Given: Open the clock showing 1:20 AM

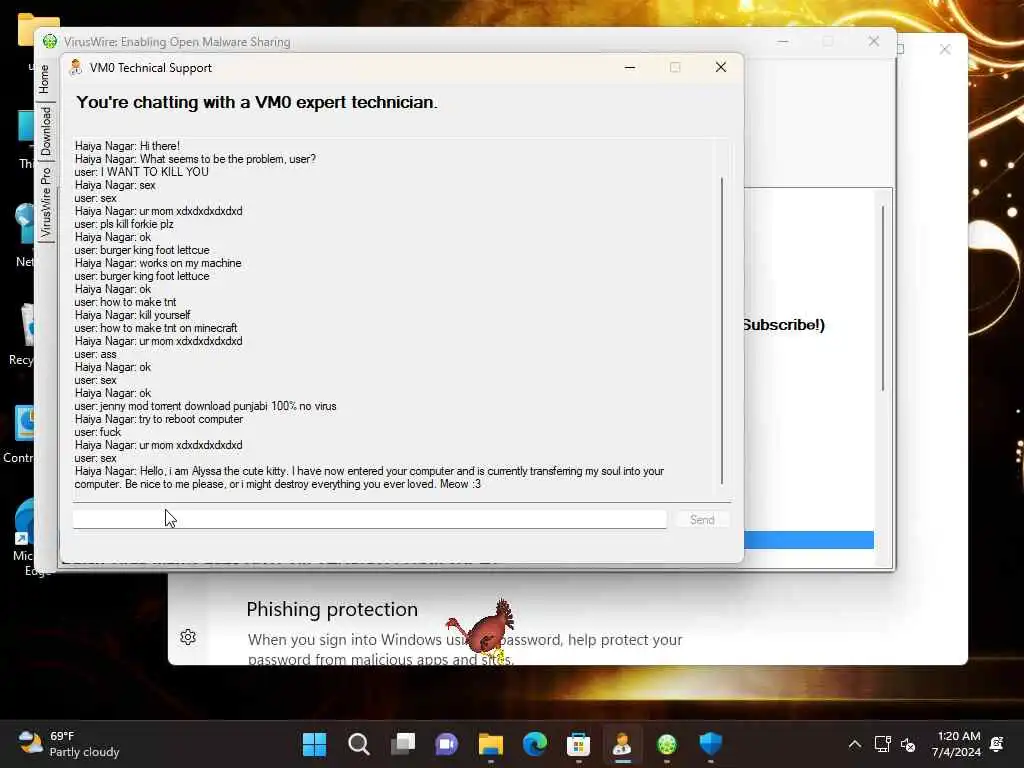Looking at the screenshot, I should 957,744.
